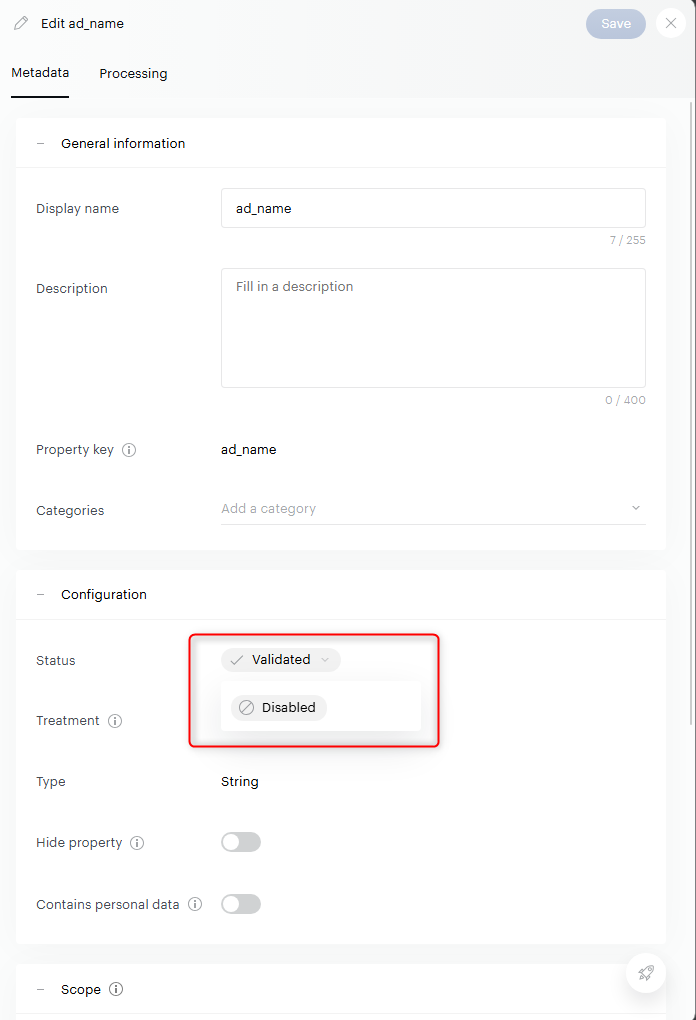The image size is (696, 1020).
Task: Click info icon beside Hide property
Action: (137, 843)
